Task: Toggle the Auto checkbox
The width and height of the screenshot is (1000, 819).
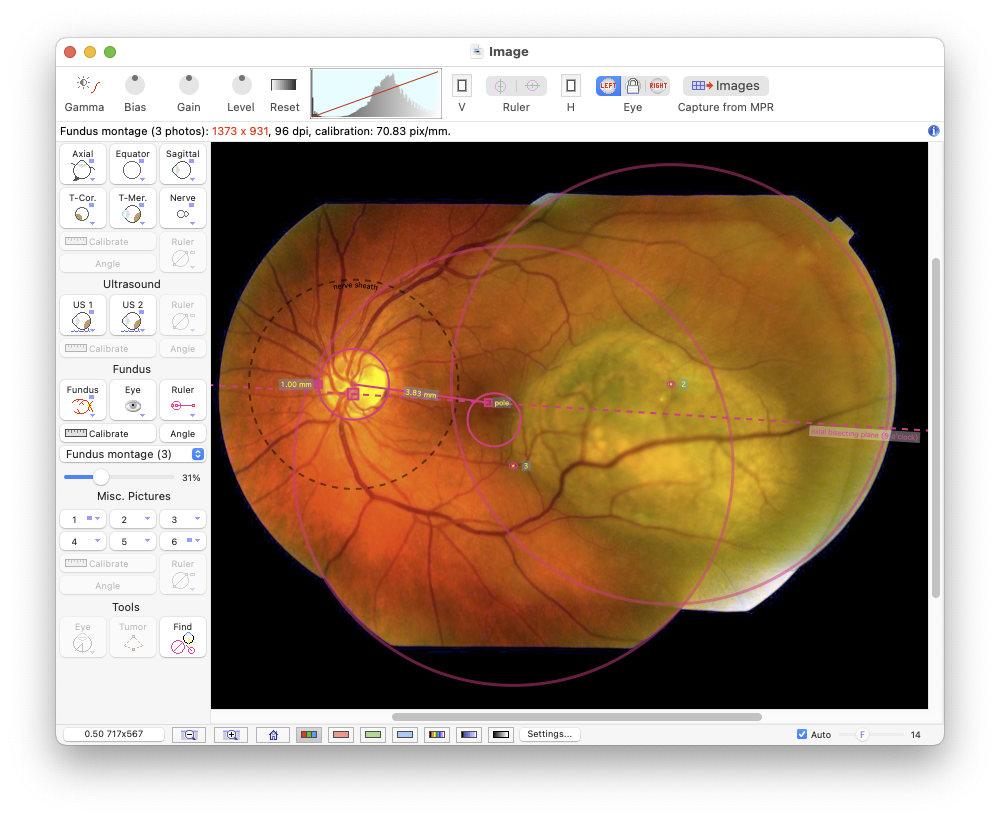Action: click(802, 734)
